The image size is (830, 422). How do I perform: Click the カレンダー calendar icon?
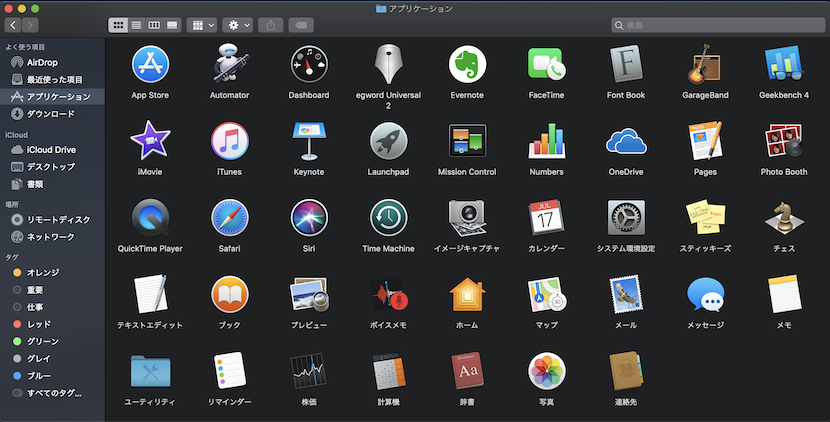[x=546, y=218]
